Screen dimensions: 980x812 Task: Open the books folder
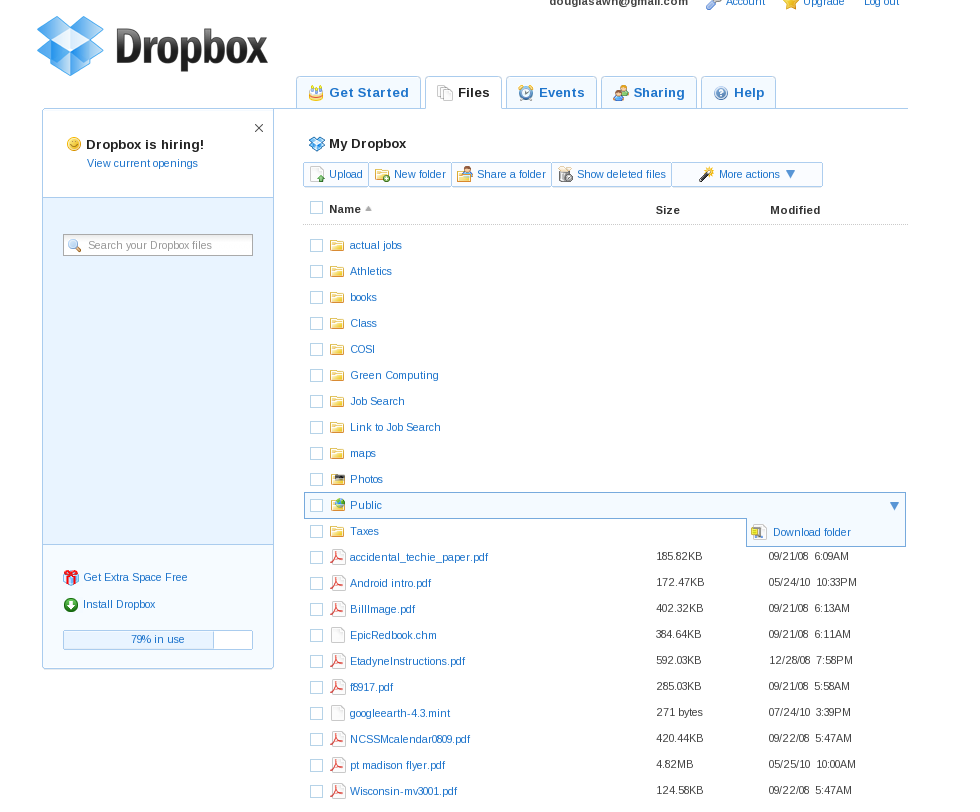tap(363, 298)
